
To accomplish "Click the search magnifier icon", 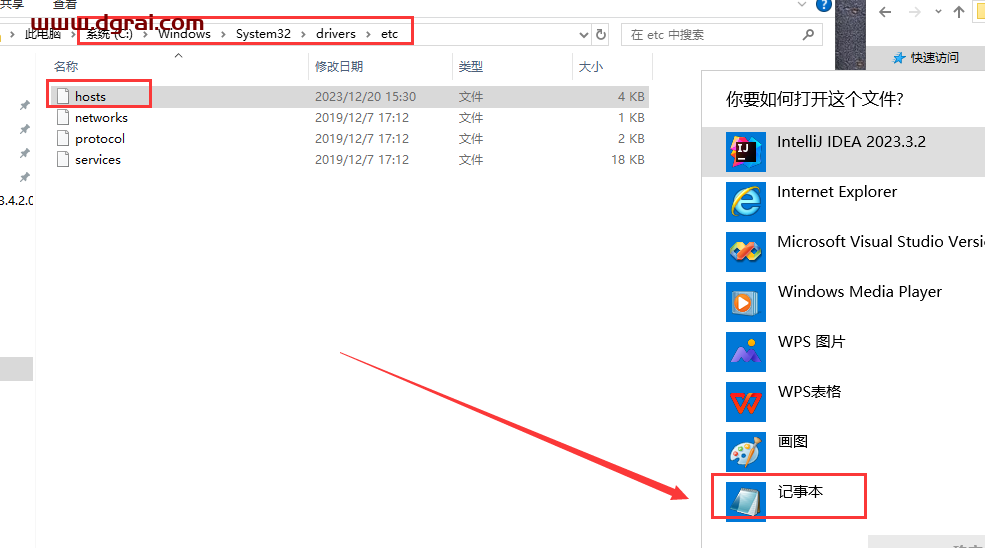I will (x=808, y=34).
